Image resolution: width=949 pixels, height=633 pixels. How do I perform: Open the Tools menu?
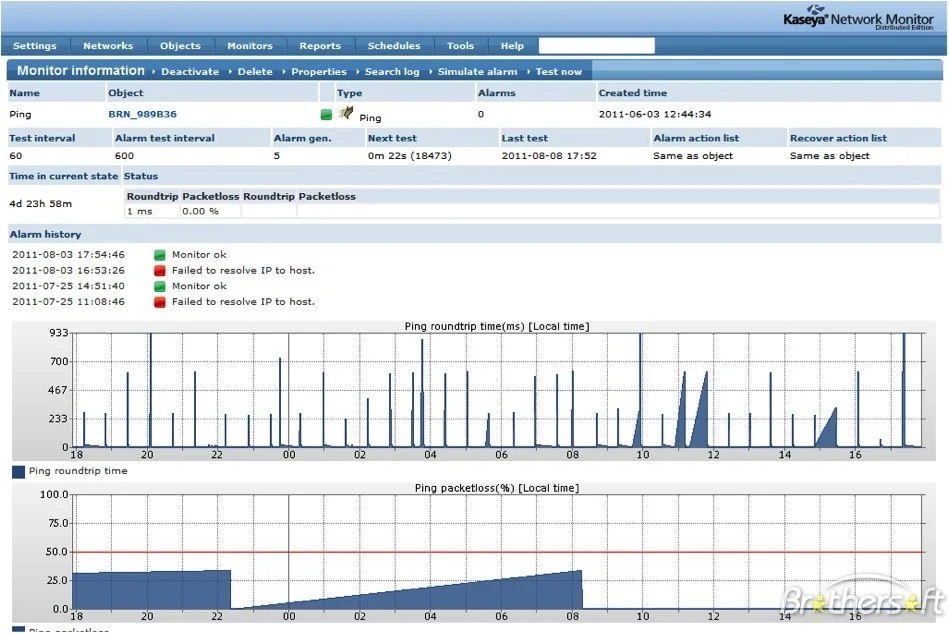click(x=461, y=46)
